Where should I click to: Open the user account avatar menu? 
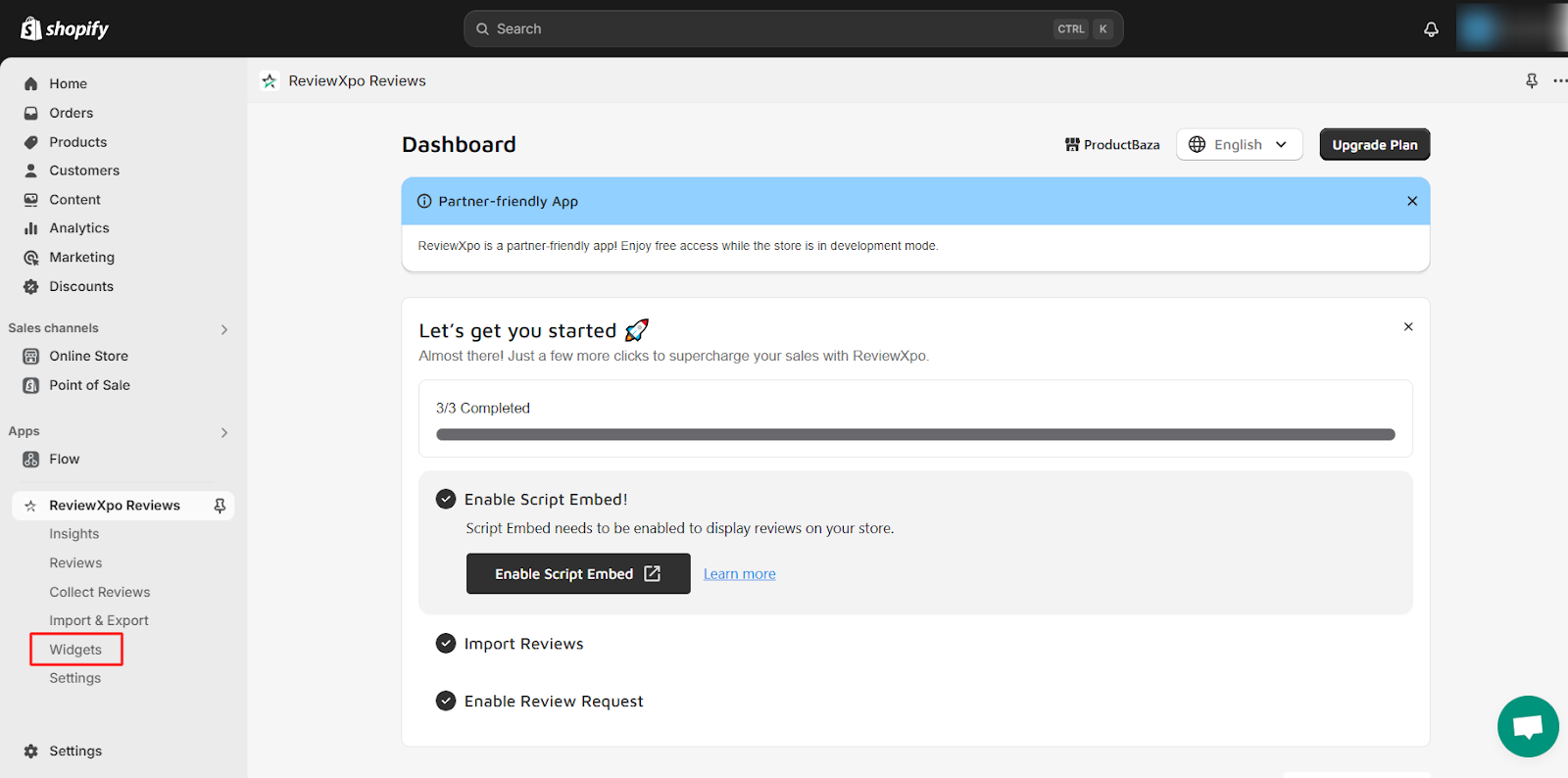coord(1511,28)
